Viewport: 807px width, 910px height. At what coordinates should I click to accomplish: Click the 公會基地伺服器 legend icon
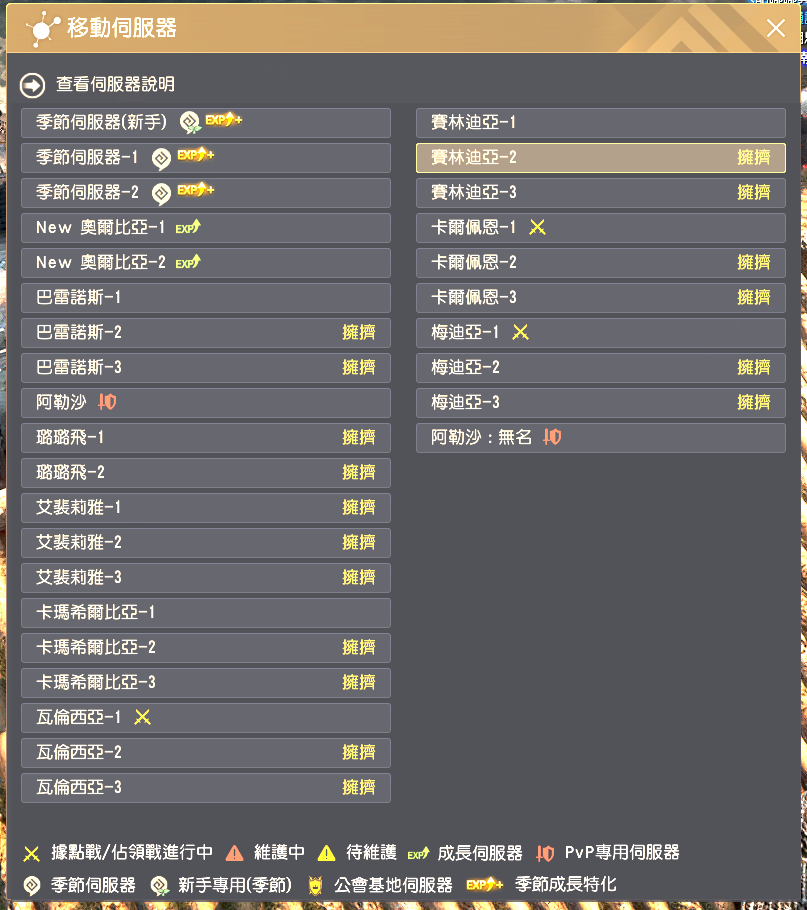pos(315,886)
